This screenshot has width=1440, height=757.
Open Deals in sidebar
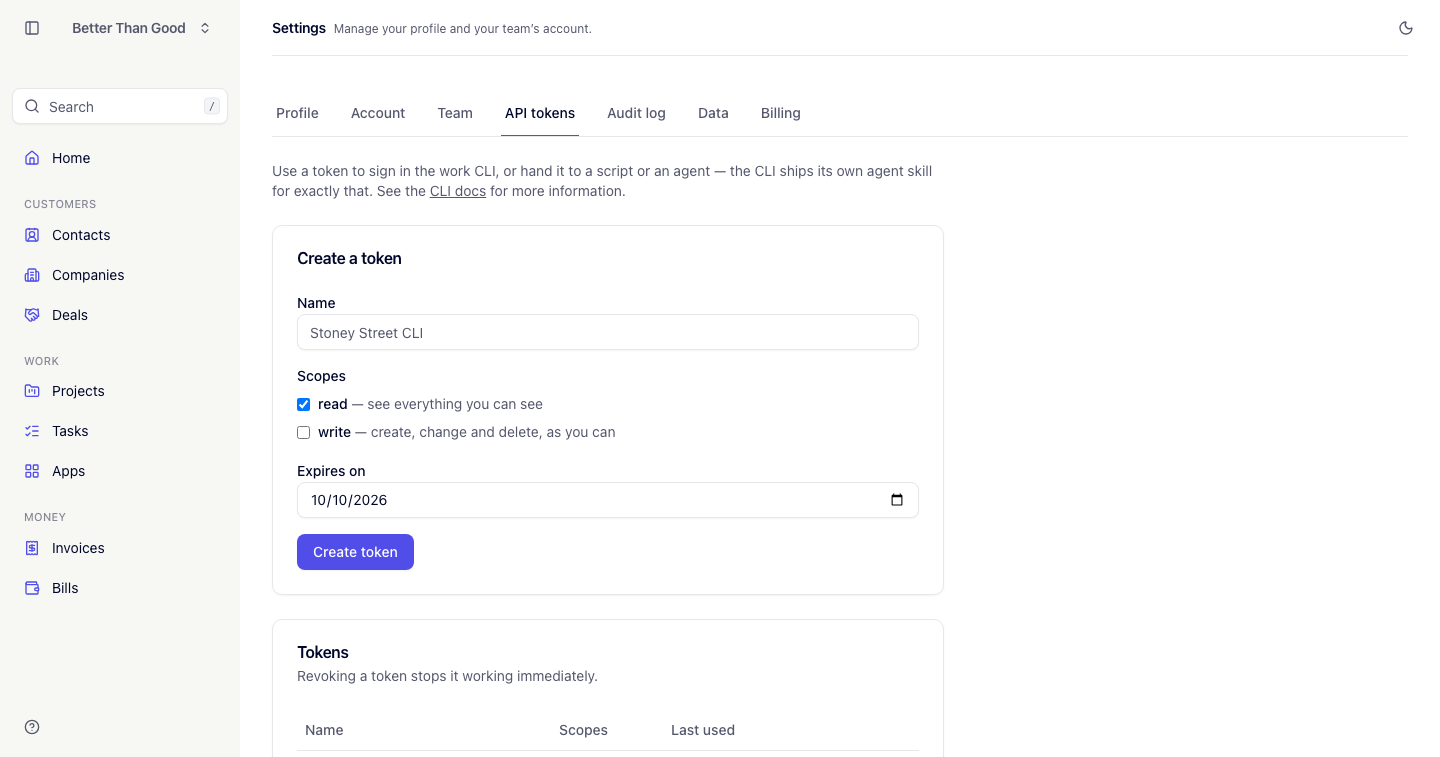click(120, 315)
